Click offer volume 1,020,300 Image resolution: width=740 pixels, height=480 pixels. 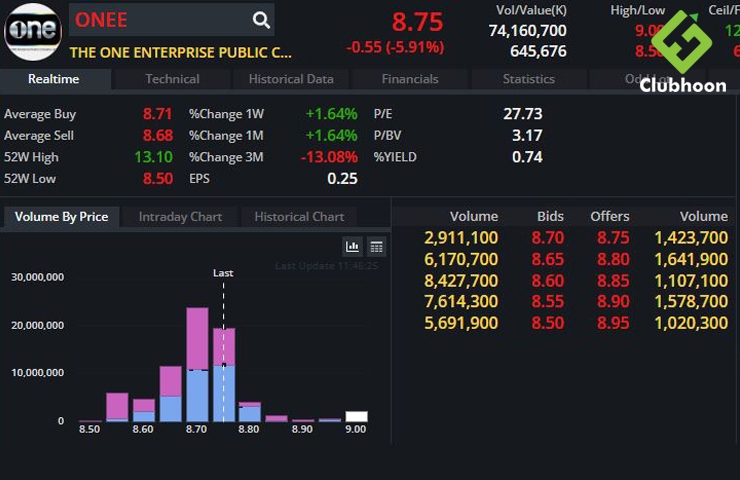click(691, 323)
